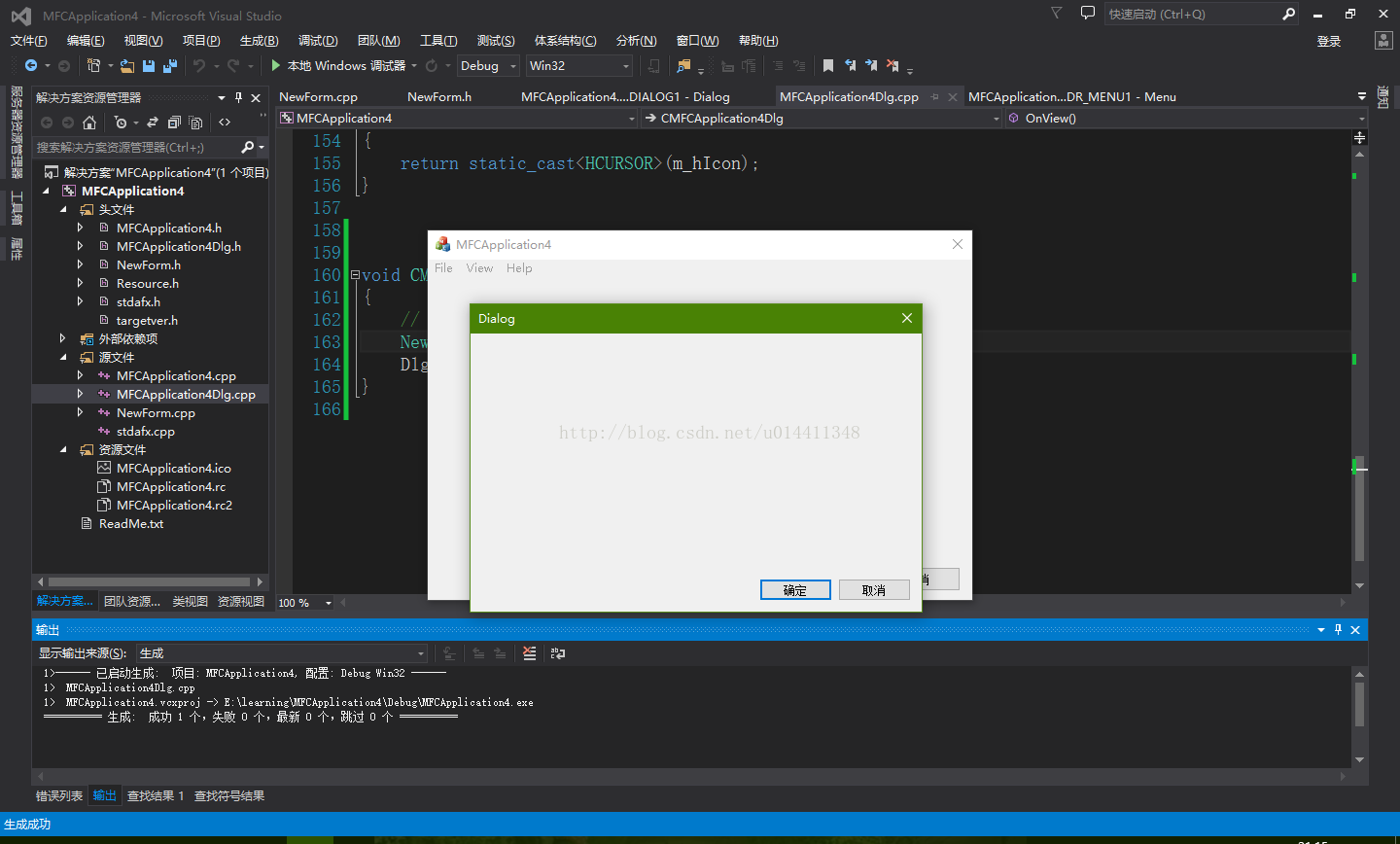
Task: Select ReadMe.txt in Solution Explorer
Action: click(x=131, y=524)
